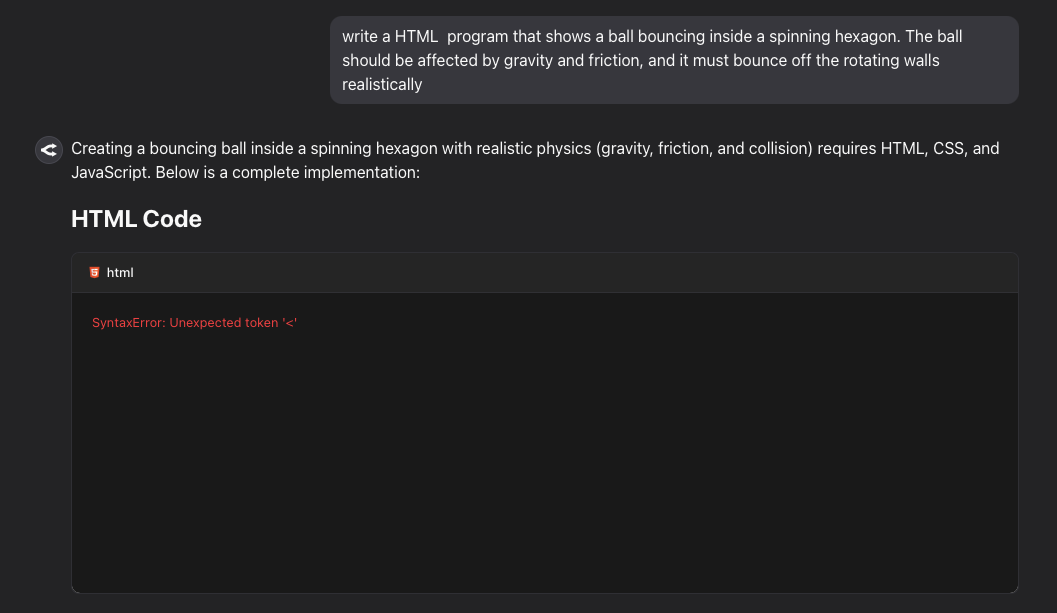Click the word 'SyntaxError:' in the code block
Screen dimensions: 1057x613
tap(128, 323)
